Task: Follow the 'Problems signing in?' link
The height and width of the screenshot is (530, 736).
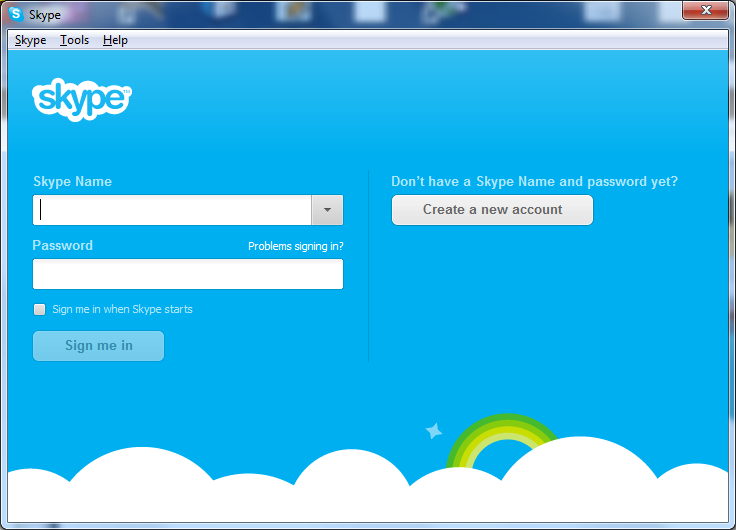Action: point(295,246)
